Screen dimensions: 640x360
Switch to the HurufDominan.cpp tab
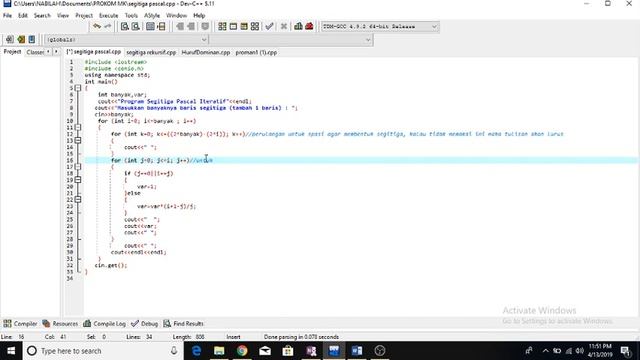coord(206,52)
